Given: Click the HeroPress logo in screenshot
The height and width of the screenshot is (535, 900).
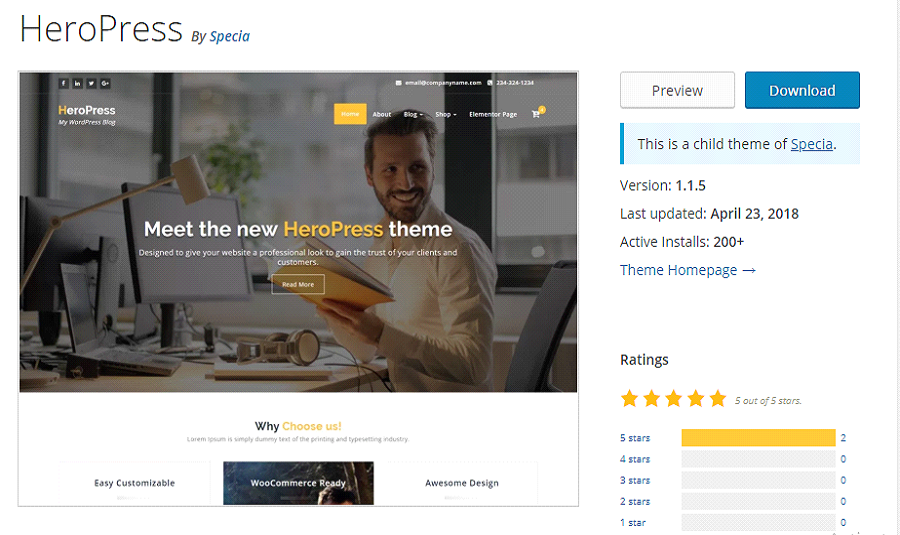Looking at the screenshot, I should (87, 114).
